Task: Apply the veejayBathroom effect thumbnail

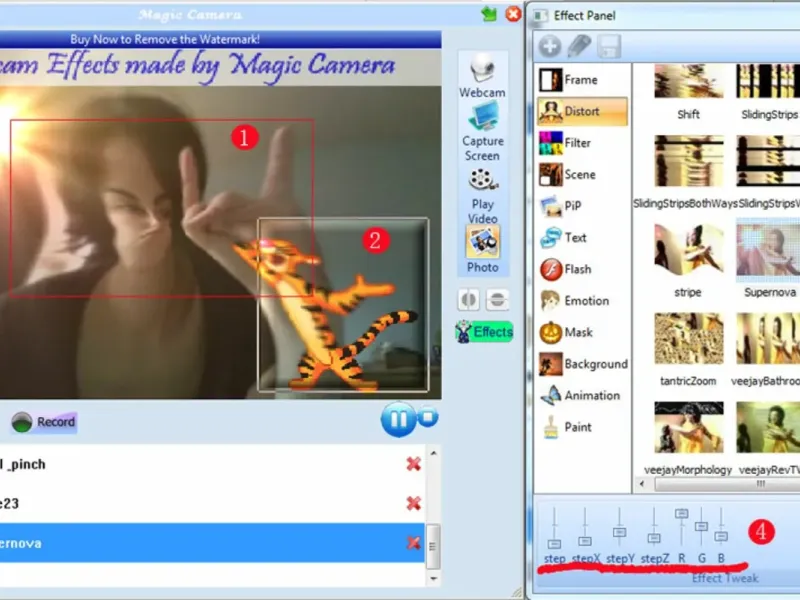Action: 768,338
